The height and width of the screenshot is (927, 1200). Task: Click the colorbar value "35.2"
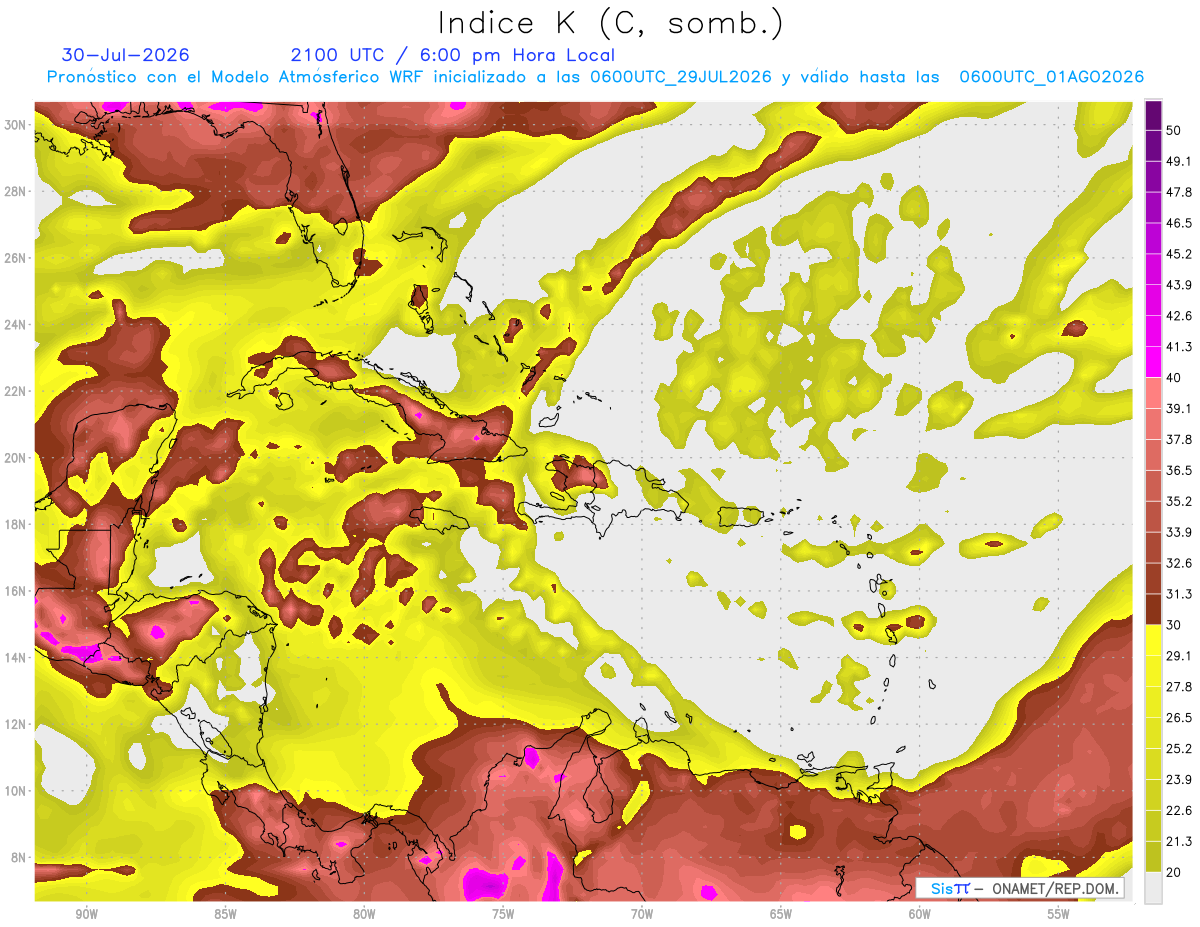click(x=1179, y=501)
